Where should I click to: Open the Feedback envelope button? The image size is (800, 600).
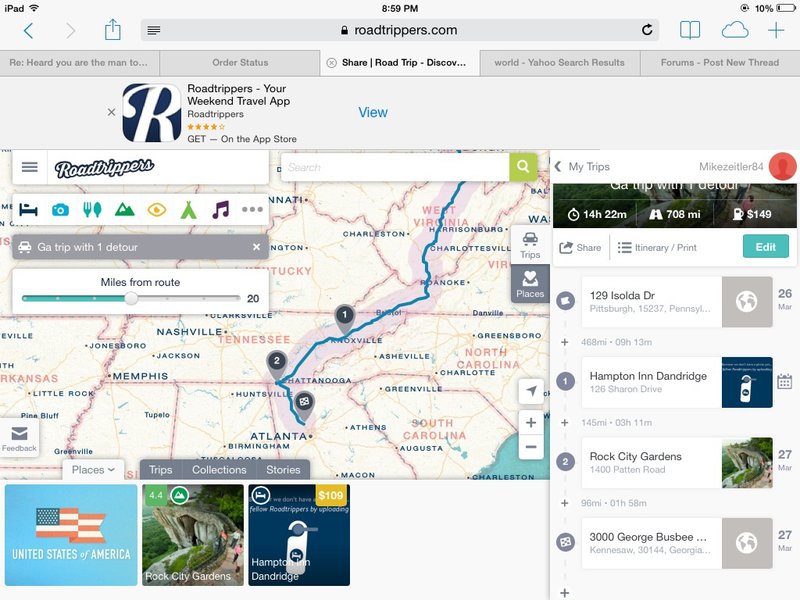(x=19, y=438)
